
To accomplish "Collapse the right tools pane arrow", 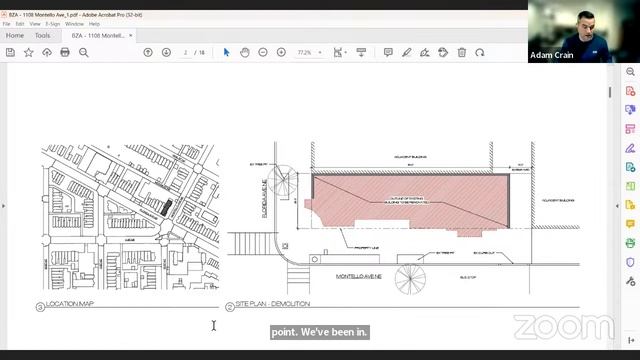I will pos(617,206).
